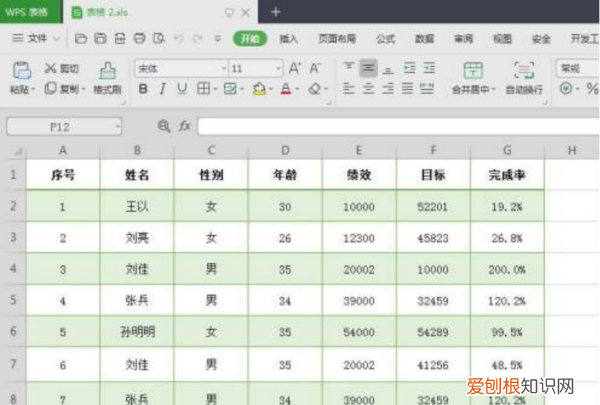The width and height of the screenshot is (600, 405).
Task: Toggle vertical middle alignment
Action: click(x=368, y=68)
